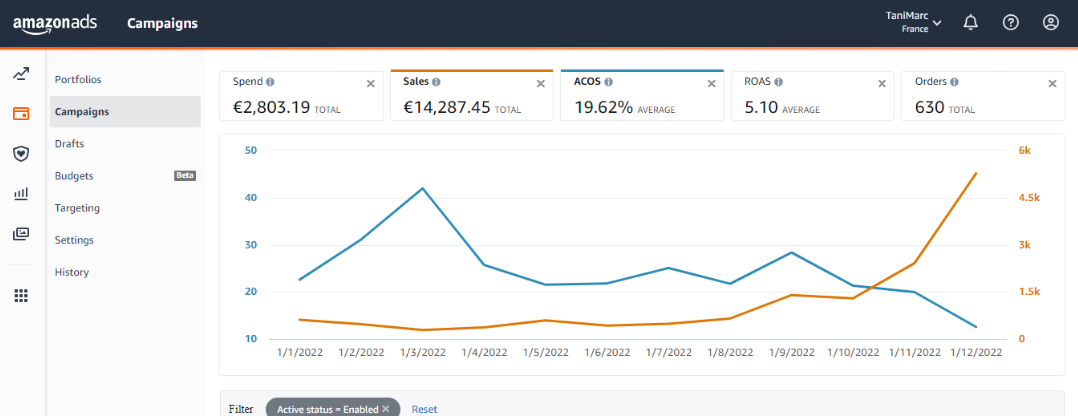Click the Campaigns header title
The height and width of the screenshot is (416, 1078).
(162, 23)
